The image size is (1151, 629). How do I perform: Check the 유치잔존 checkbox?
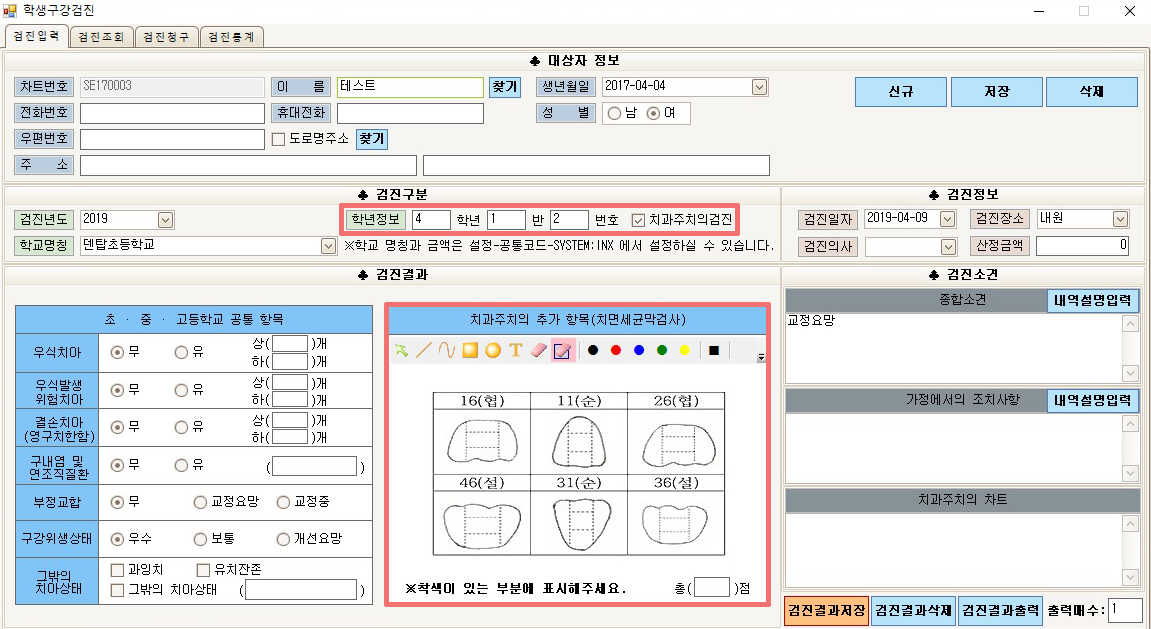203,570
